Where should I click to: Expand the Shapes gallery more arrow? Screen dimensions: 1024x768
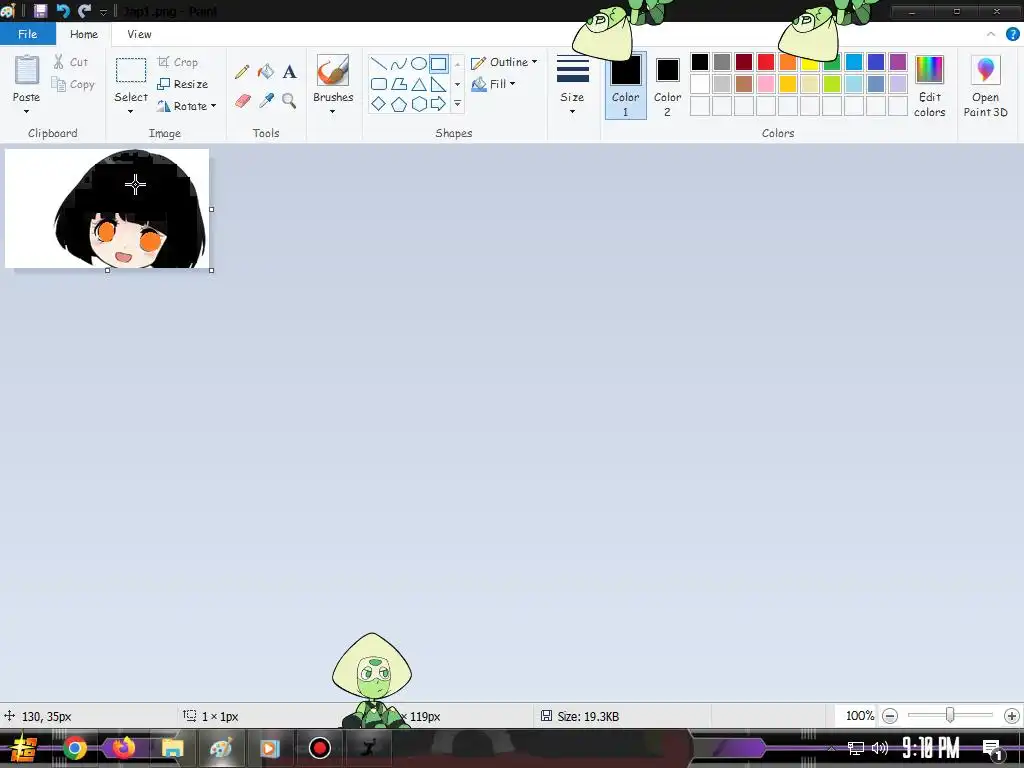[x=457, y=104]
